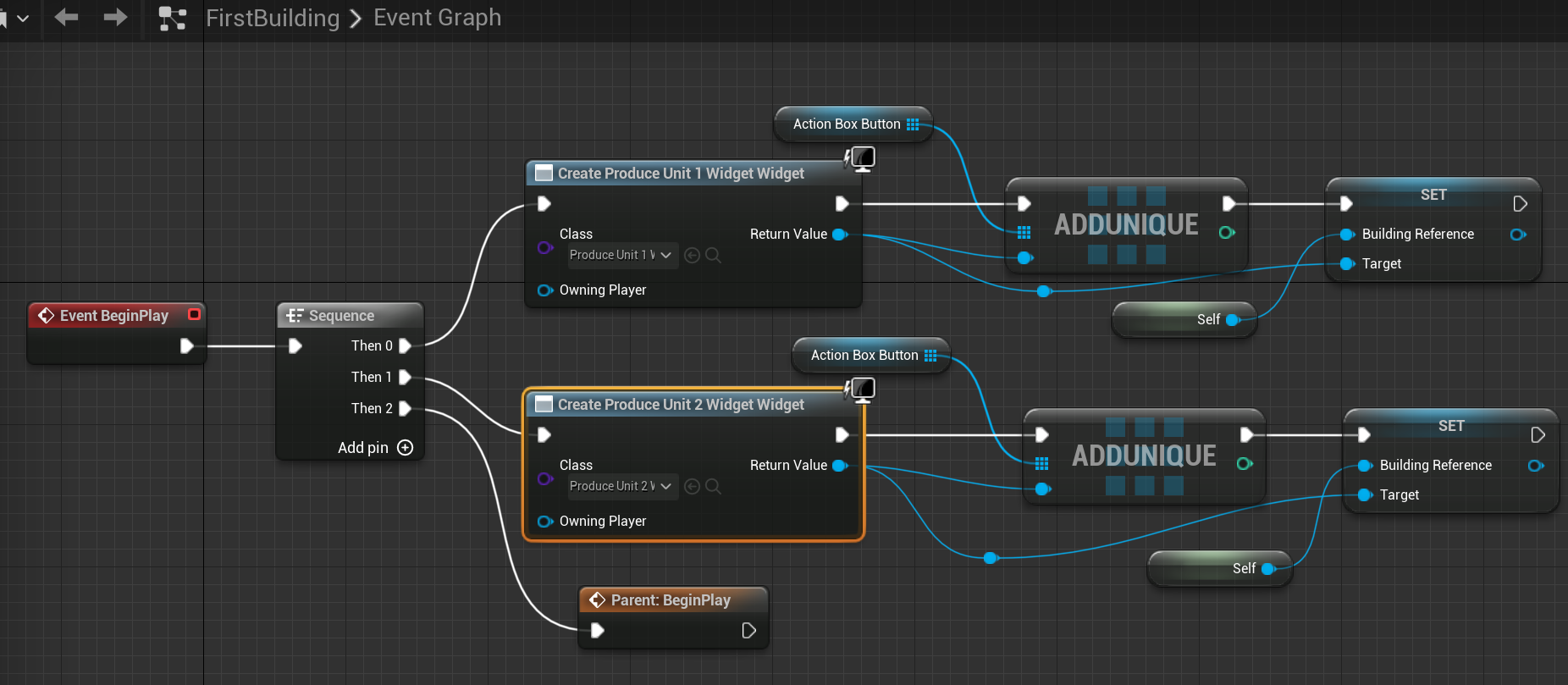The image size is (1568, 685).
Task: Click the Action Box Button array pin at top
Action: [x=913, y=124]
